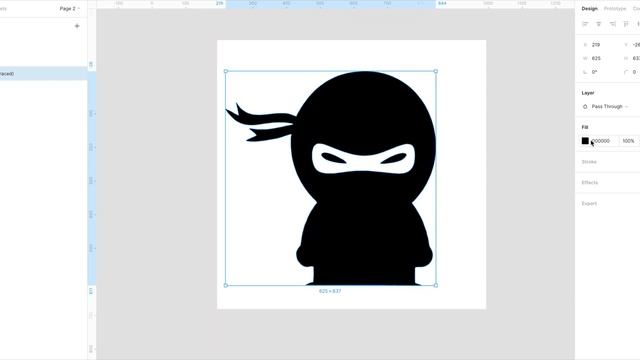
Task: Click the align right icon
Action: 612,24
